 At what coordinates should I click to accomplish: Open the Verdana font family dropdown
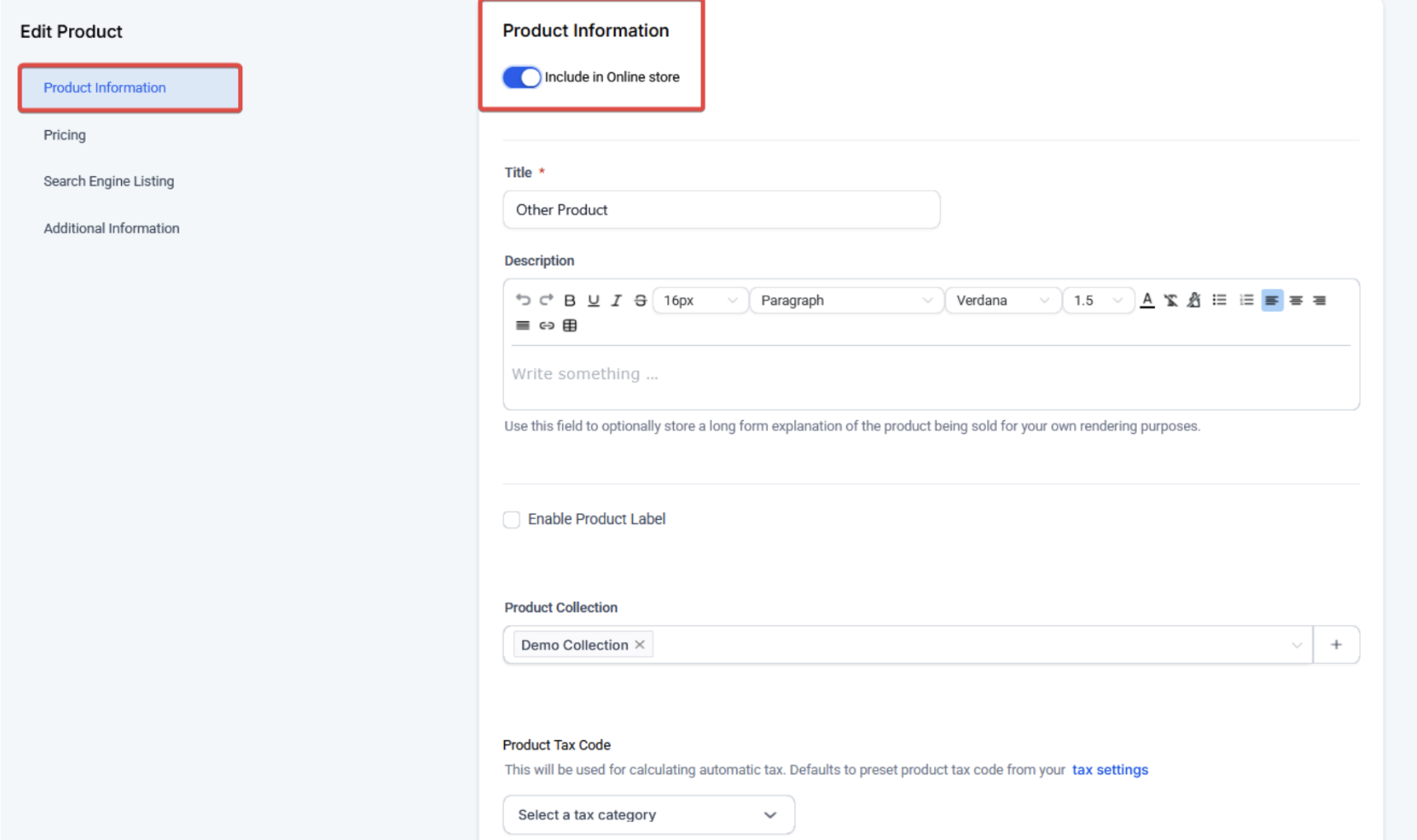coord(1002,301)
